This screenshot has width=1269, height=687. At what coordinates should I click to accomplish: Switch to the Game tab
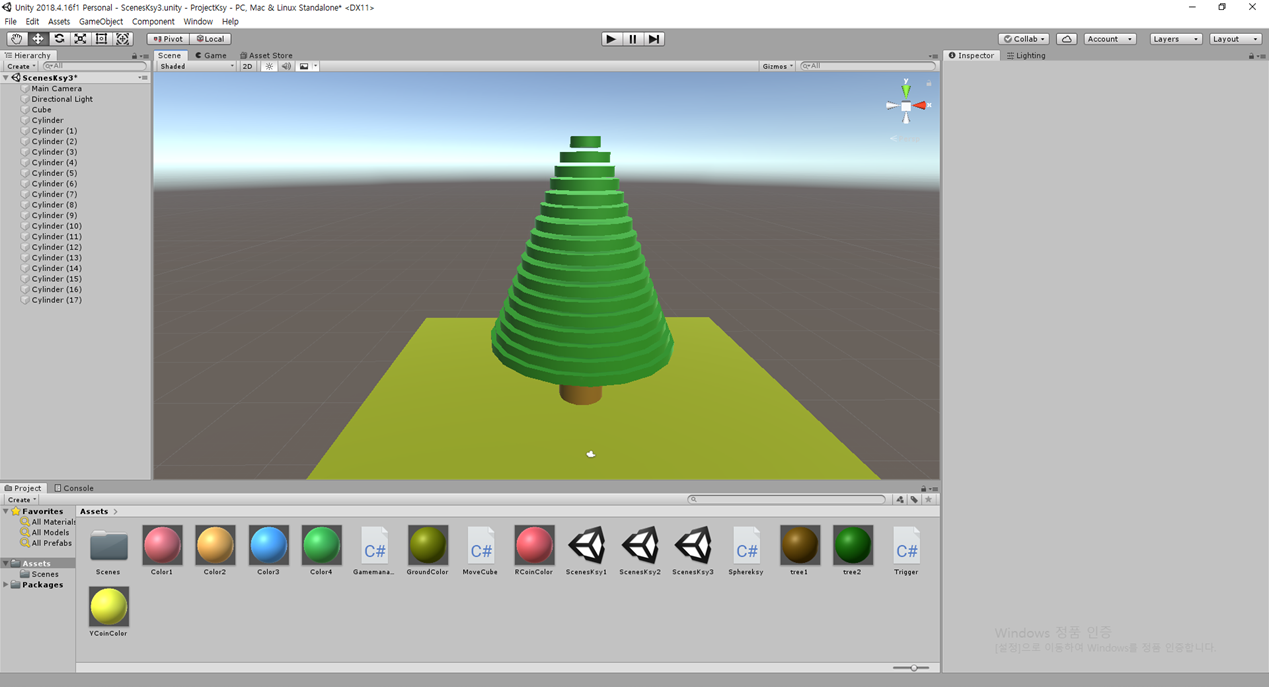click(211, 55)
